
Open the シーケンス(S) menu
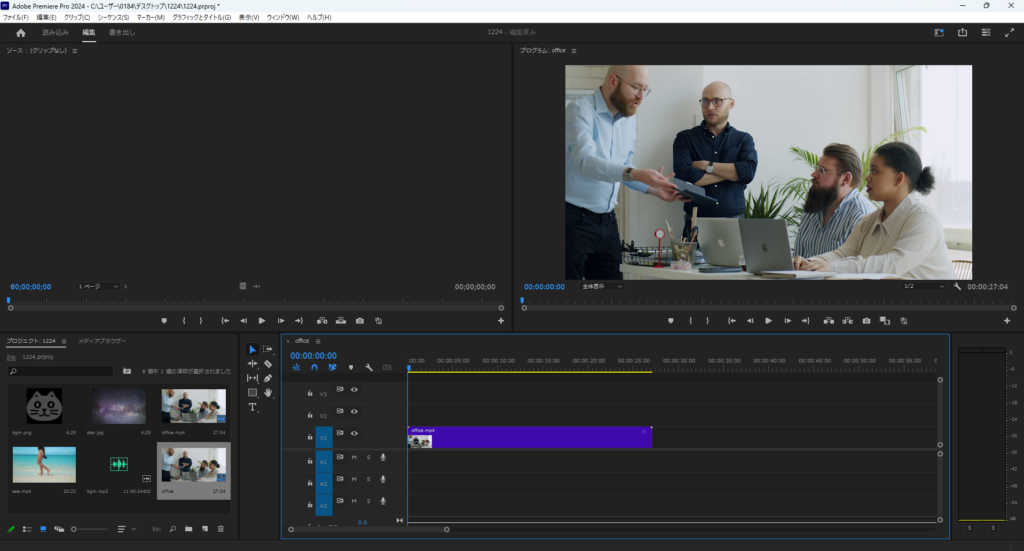(113, 18)
